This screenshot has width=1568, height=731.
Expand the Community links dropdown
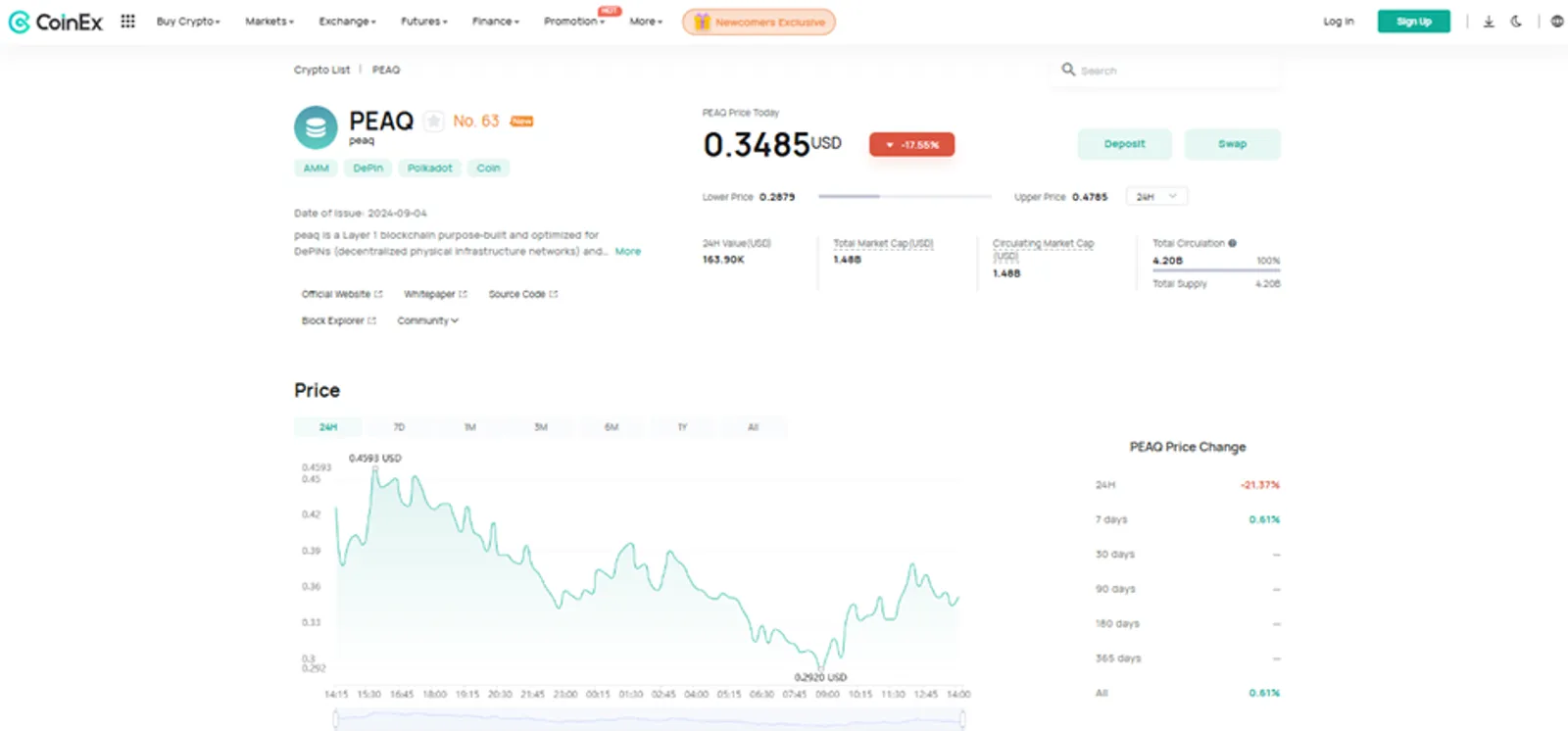pos(427,320)
